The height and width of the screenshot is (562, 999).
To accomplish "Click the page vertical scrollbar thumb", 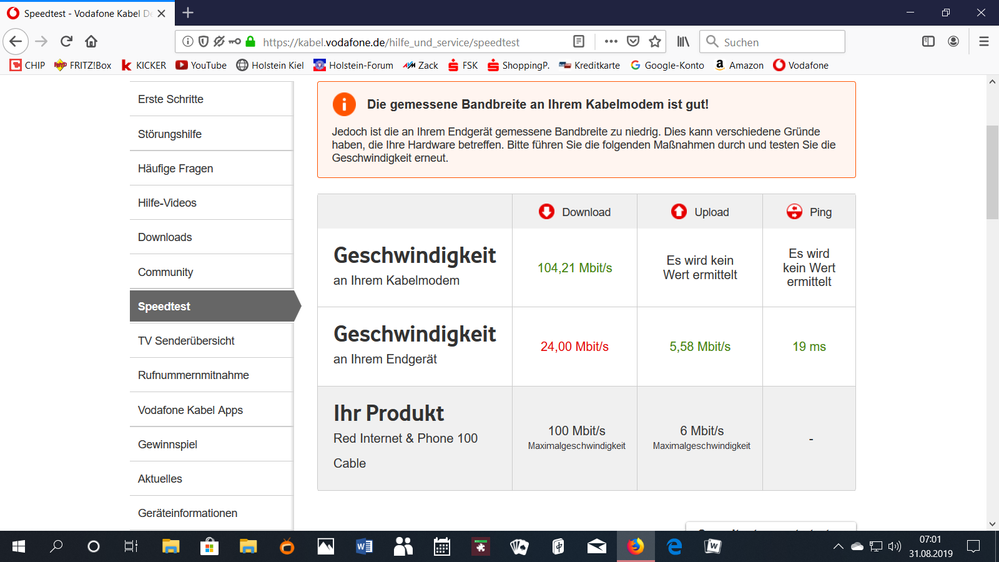I will point(992,172).
